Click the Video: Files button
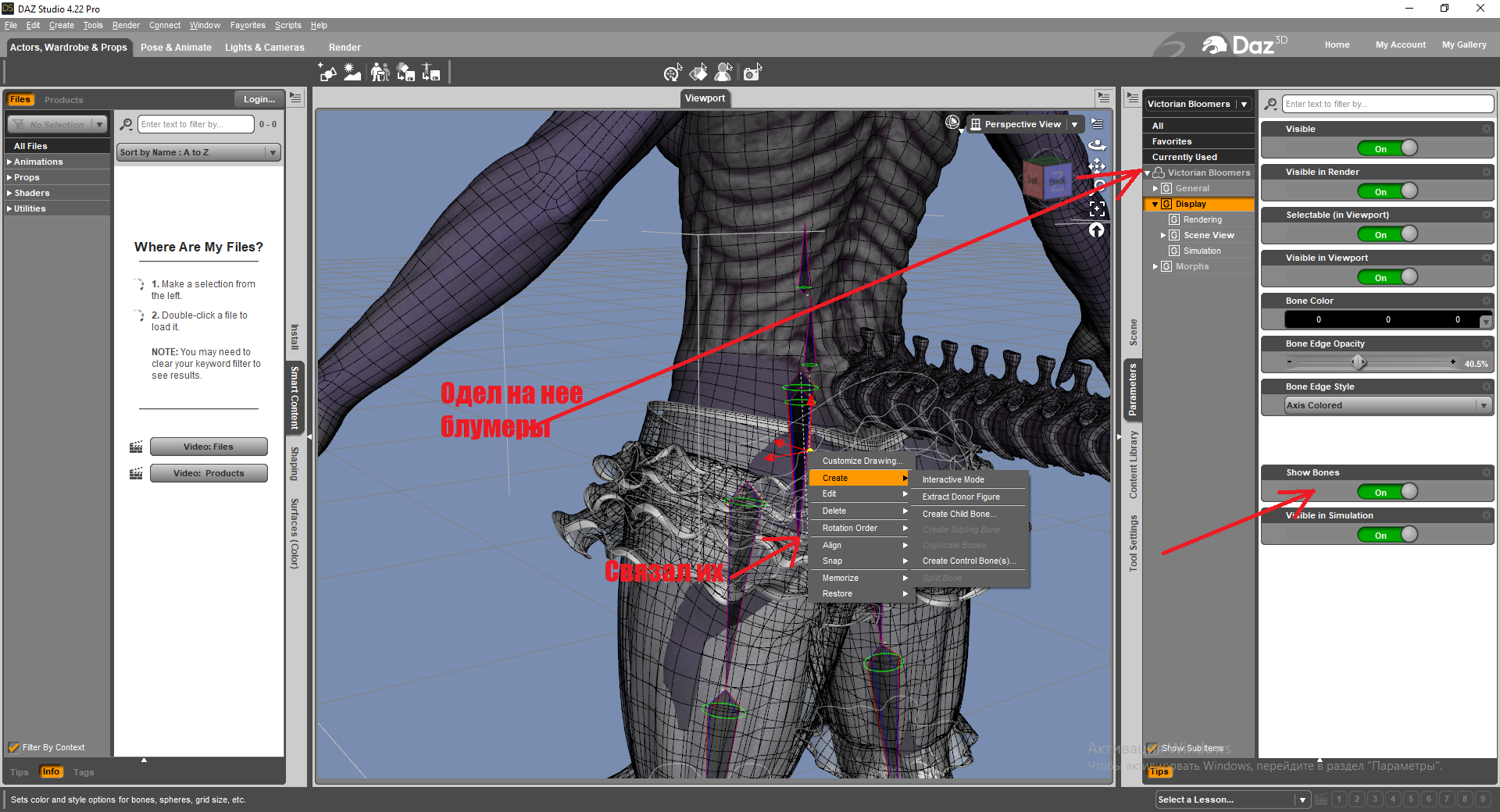This screenshot has width=1500, height=812. [x=209, y=447]
